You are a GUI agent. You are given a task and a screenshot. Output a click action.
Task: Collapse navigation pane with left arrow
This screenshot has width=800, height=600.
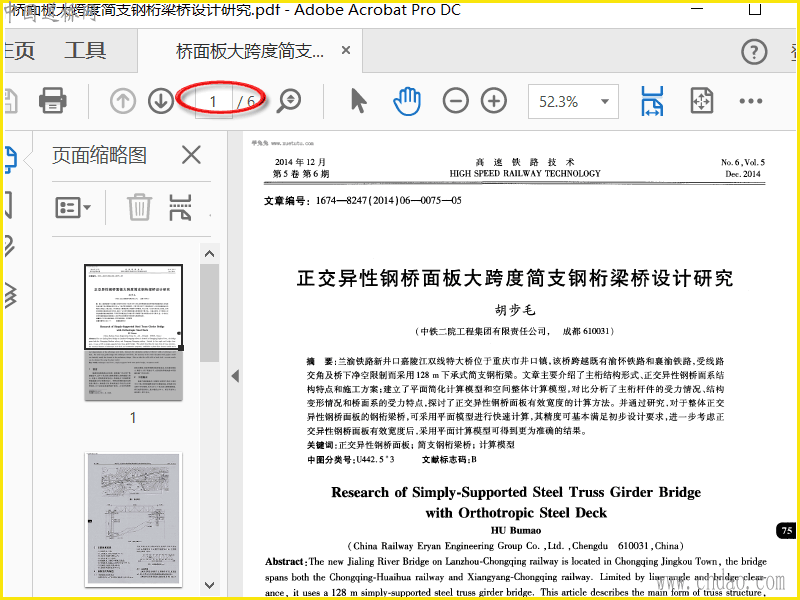click(235, 376)
